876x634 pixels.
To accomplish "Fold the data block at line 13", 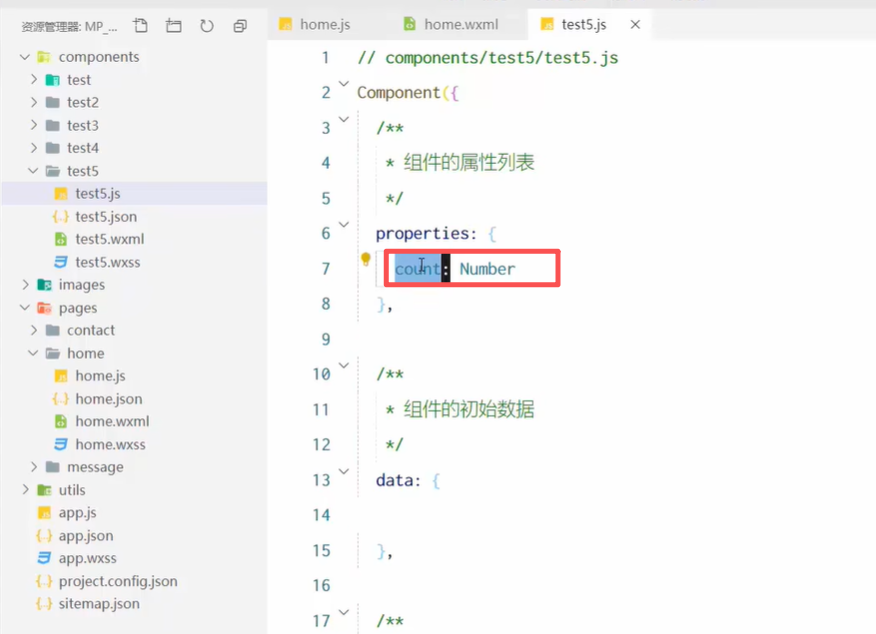I will 344,471.
